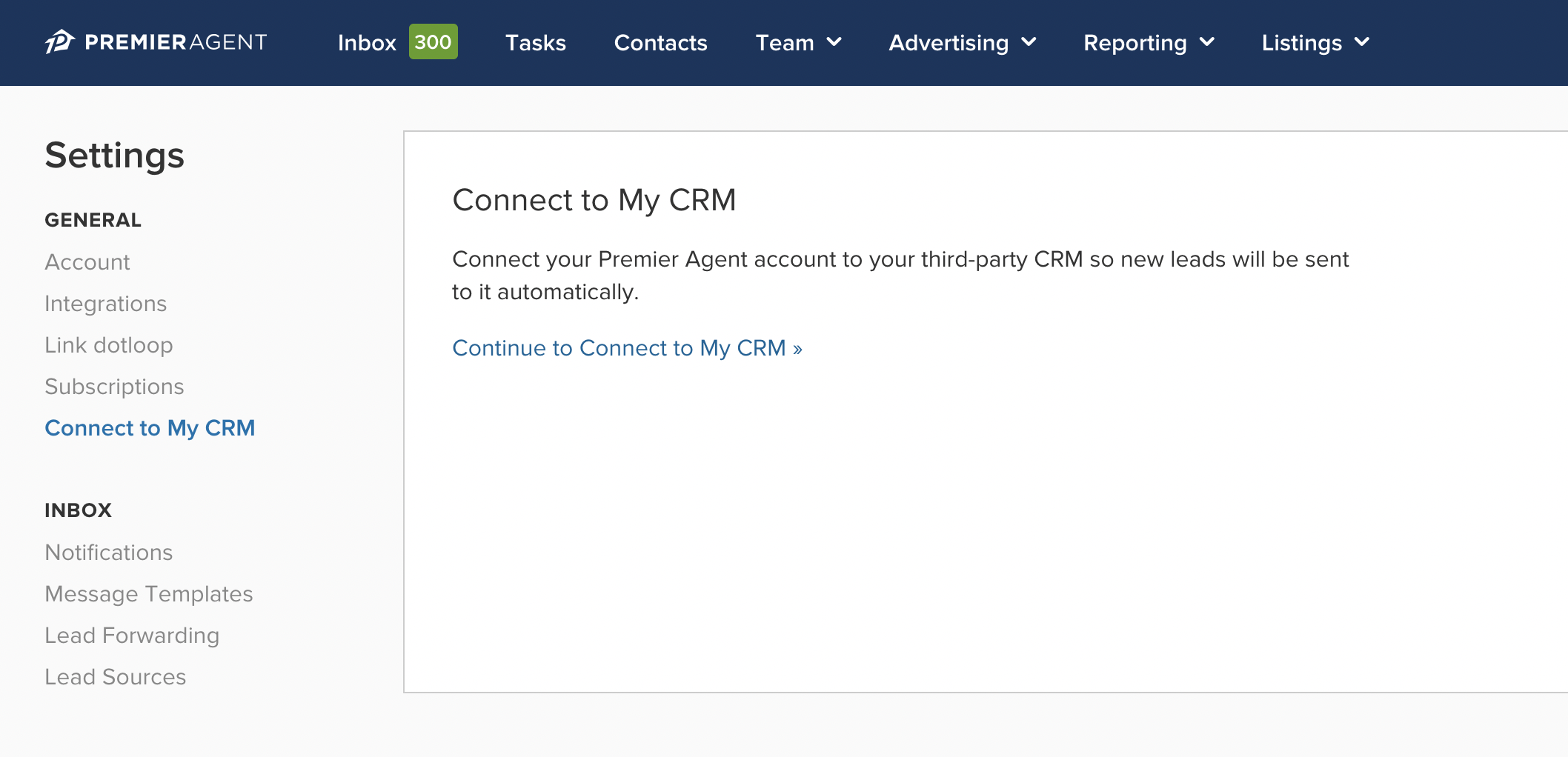Screen dimensions: 1568x757
Task: Click the Settings page heading
Action: (x=114, y=156)
